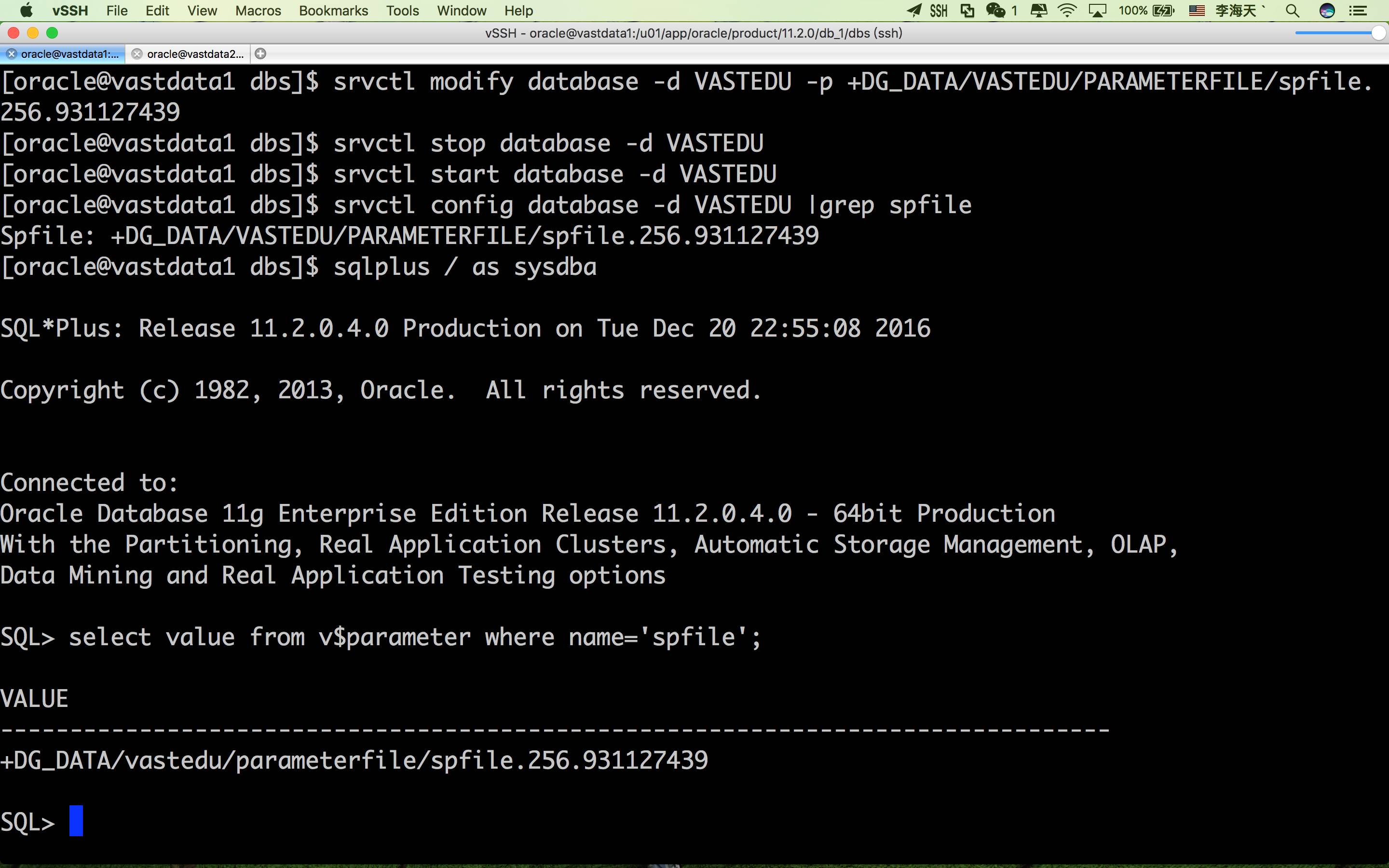The width and height of the screenshot is (1389, 868).
Task: Open the Macros menu
Action: (x=258, y=10)
